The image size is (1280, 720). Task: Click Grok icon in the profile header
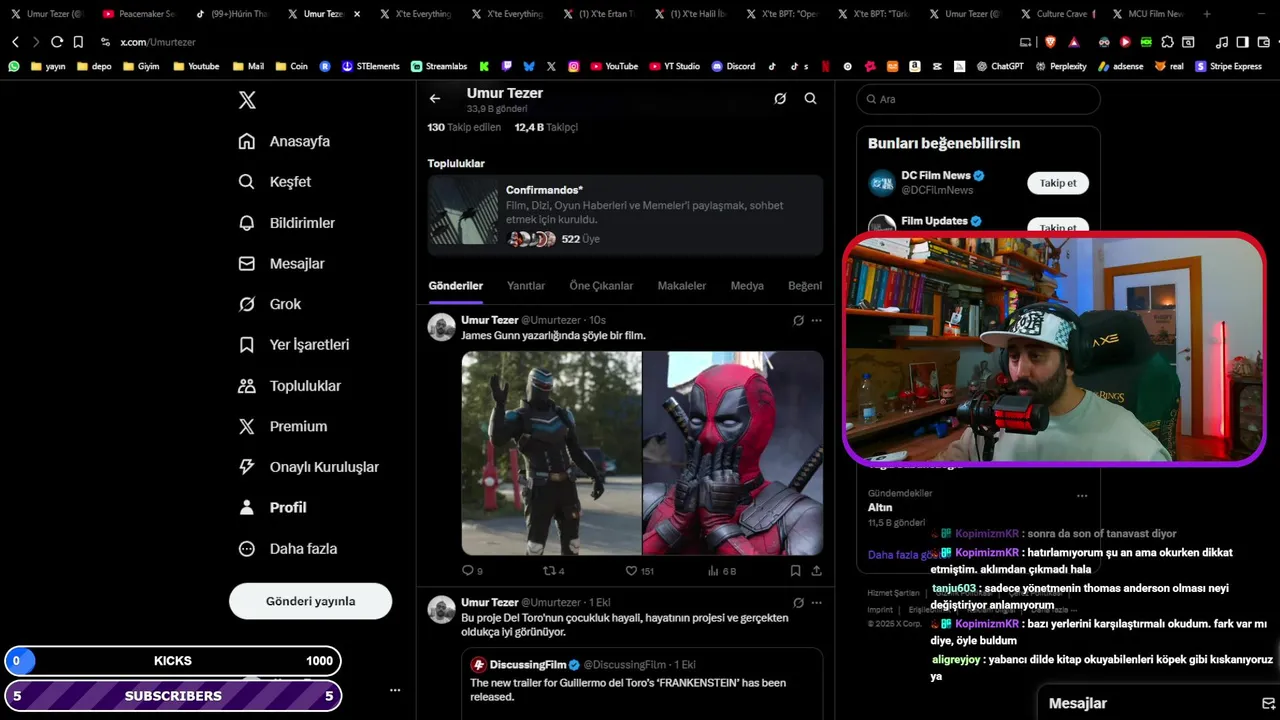(780, 99)
